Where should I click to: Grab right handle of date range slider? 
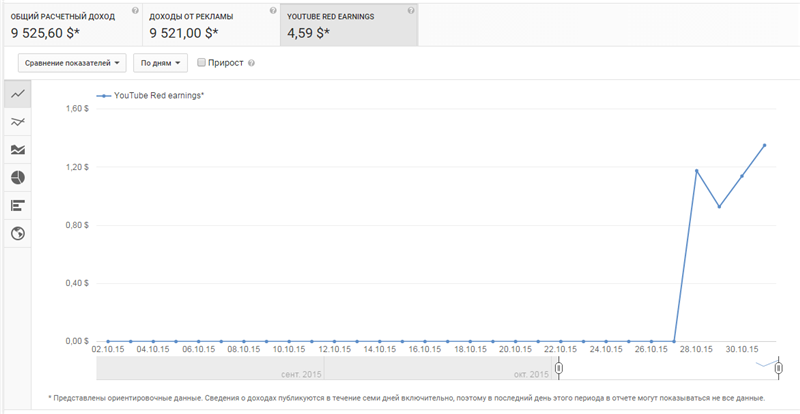click(x=779, y=368)
